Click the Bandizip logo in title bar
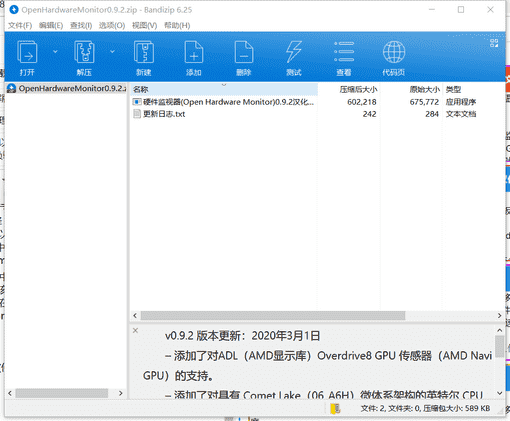The height and width of the screenshot is (421, 510). click(x=14, y=10)
